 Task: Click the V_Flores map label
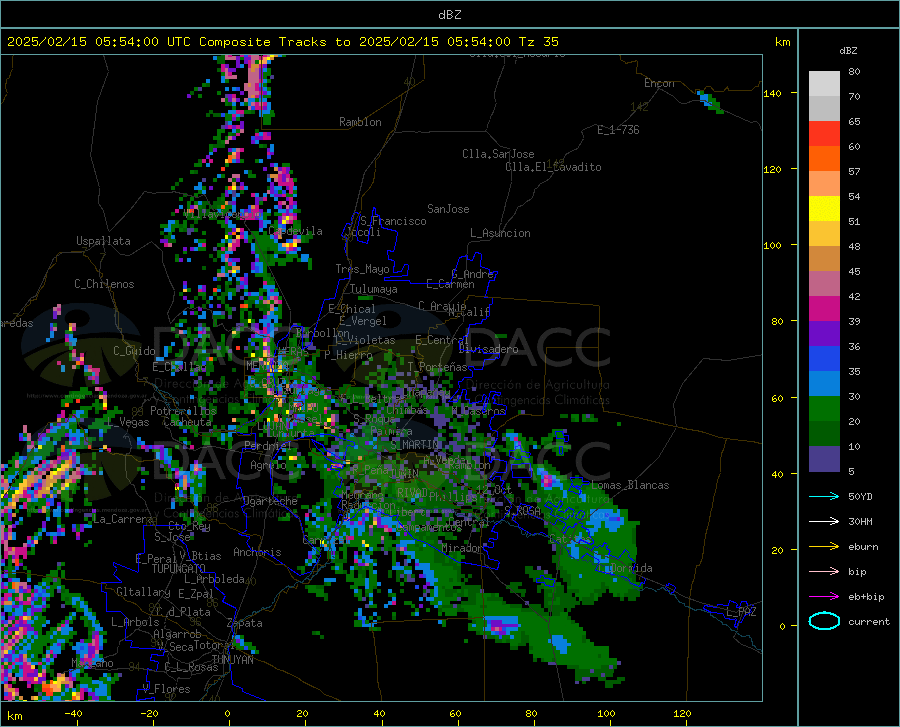[166, 689]
